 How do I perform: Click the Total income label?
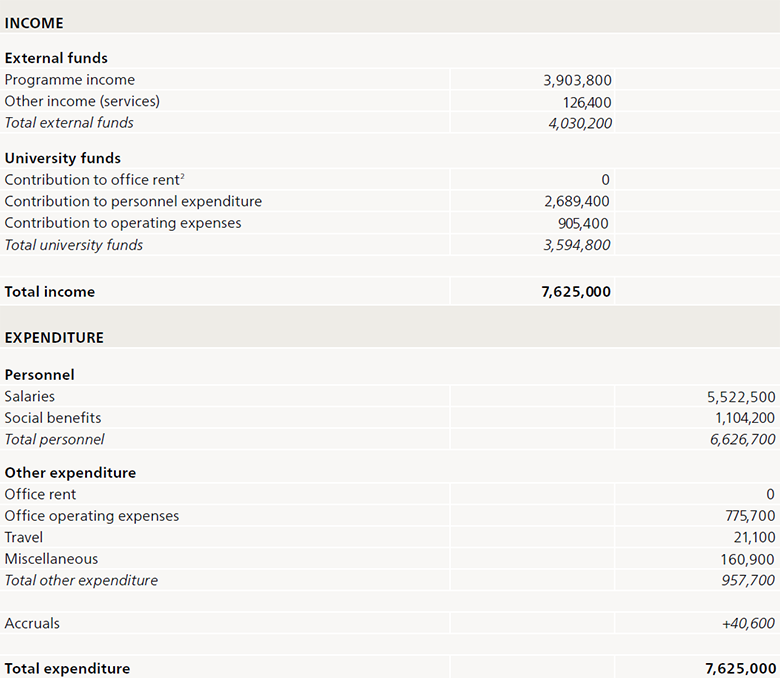pos(50,291)
